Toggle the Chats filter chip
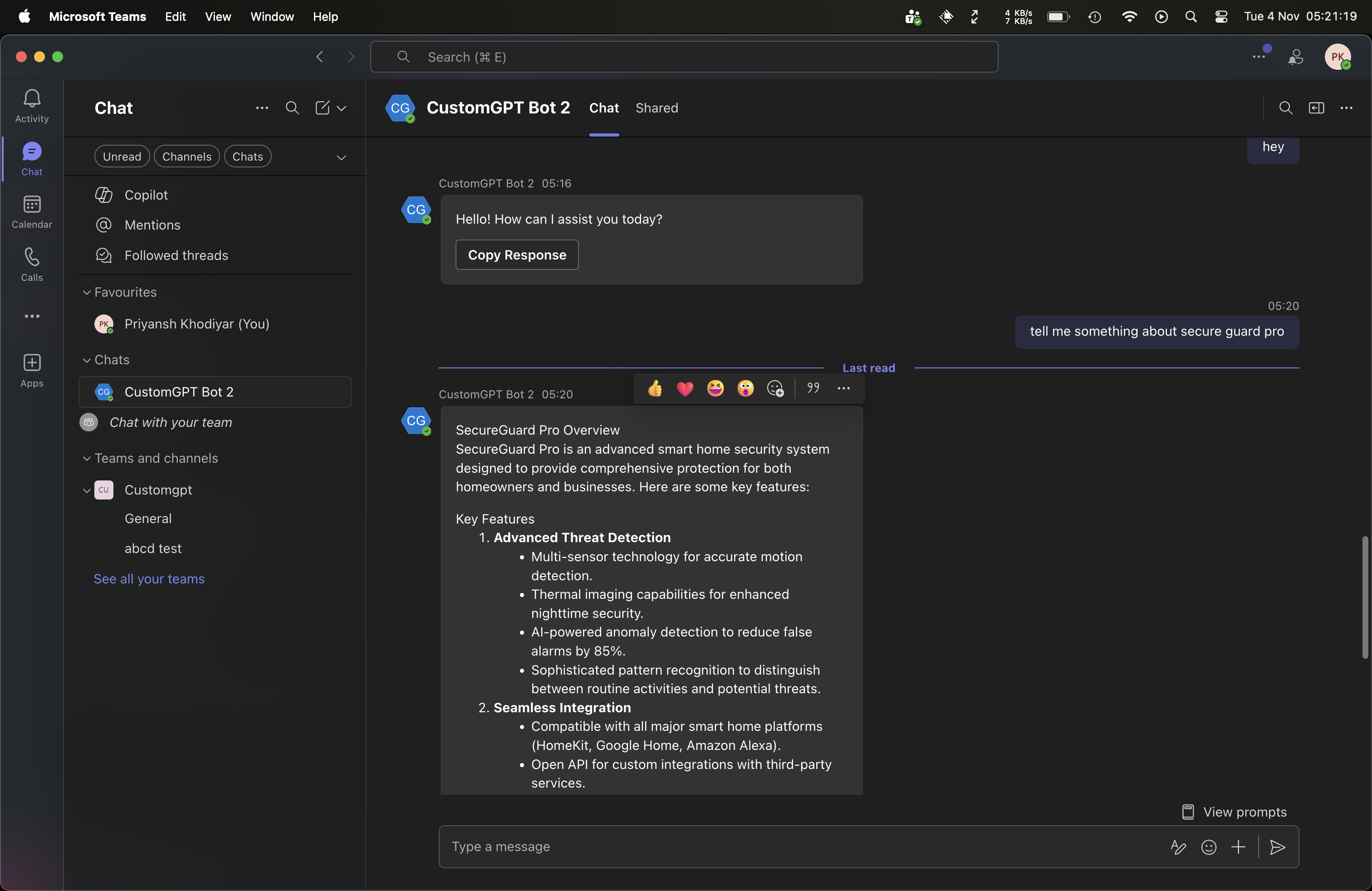Image resolution: width=1372 pixels, height=891 pixels. (x=247, y=157)
